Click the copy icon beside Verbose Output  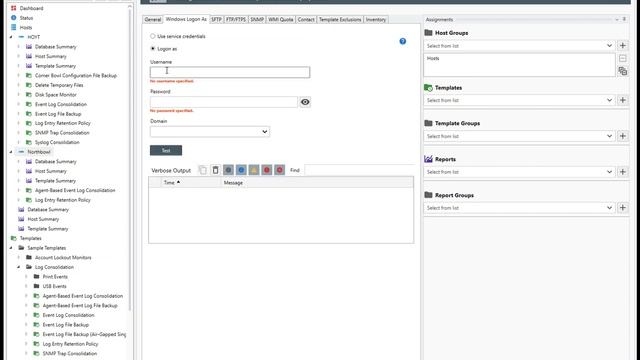pos(203,170)
